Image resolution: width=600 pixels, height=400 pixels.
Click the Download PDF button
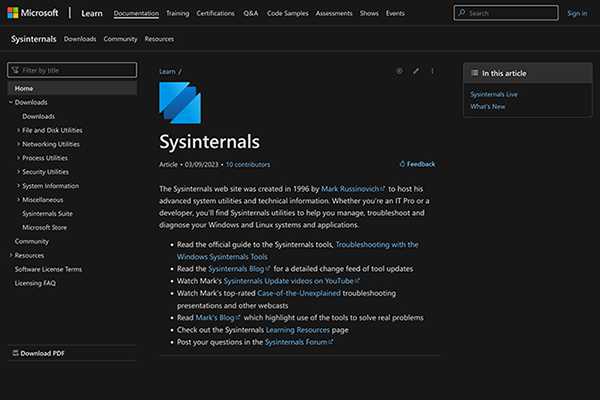tap(38, 353)
